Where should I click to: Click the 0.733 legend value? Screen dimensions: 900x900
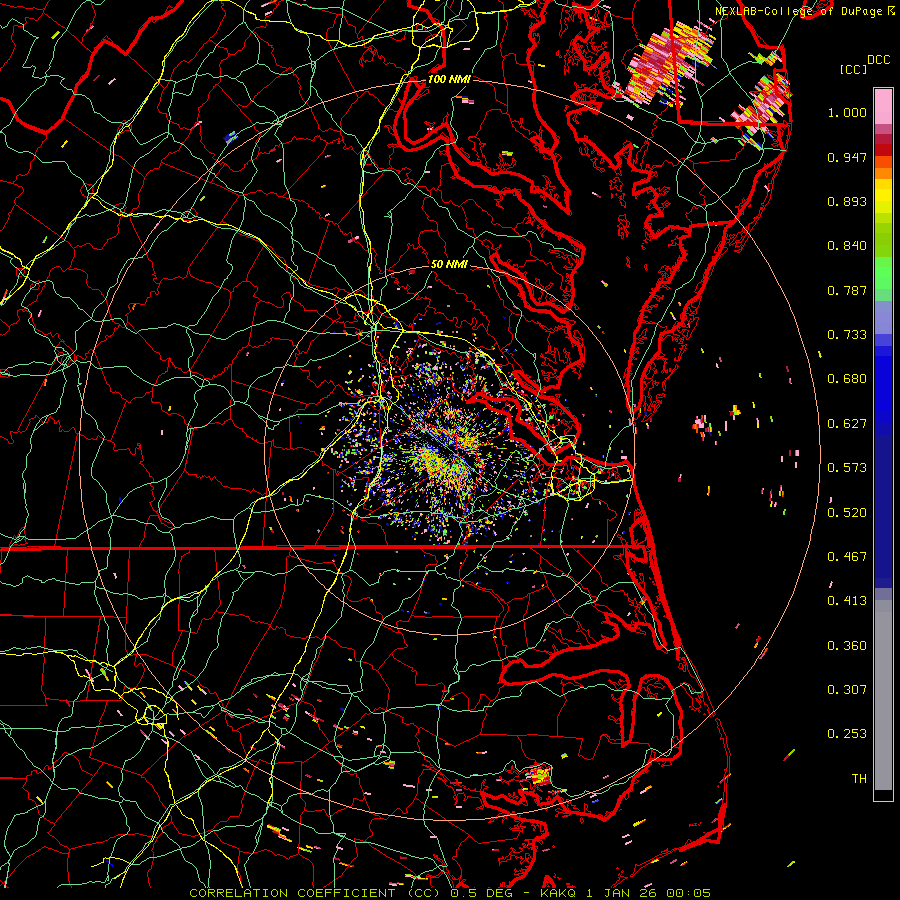click(847, 335)
